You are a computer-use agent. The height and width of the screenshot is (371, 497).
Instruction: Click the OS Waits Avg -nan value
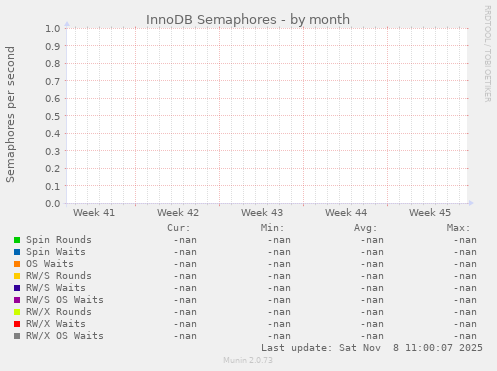coord(372,264)
